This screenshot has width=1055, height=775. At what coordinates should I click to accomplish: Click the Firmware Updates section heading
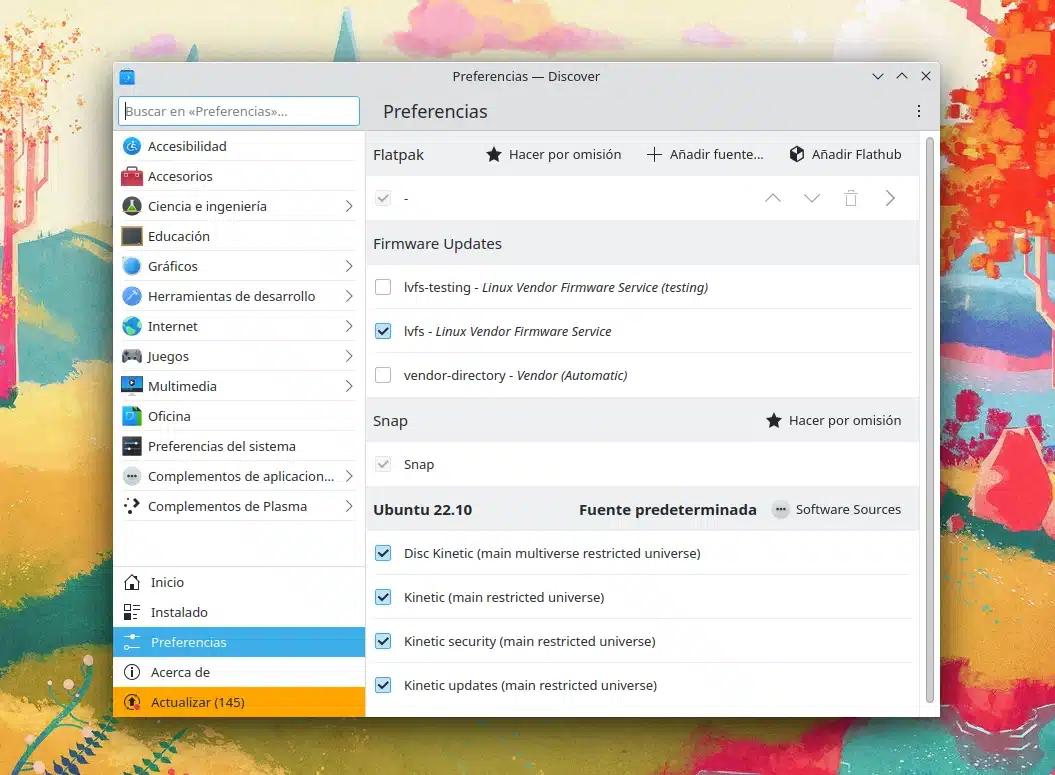pos(437,244)
